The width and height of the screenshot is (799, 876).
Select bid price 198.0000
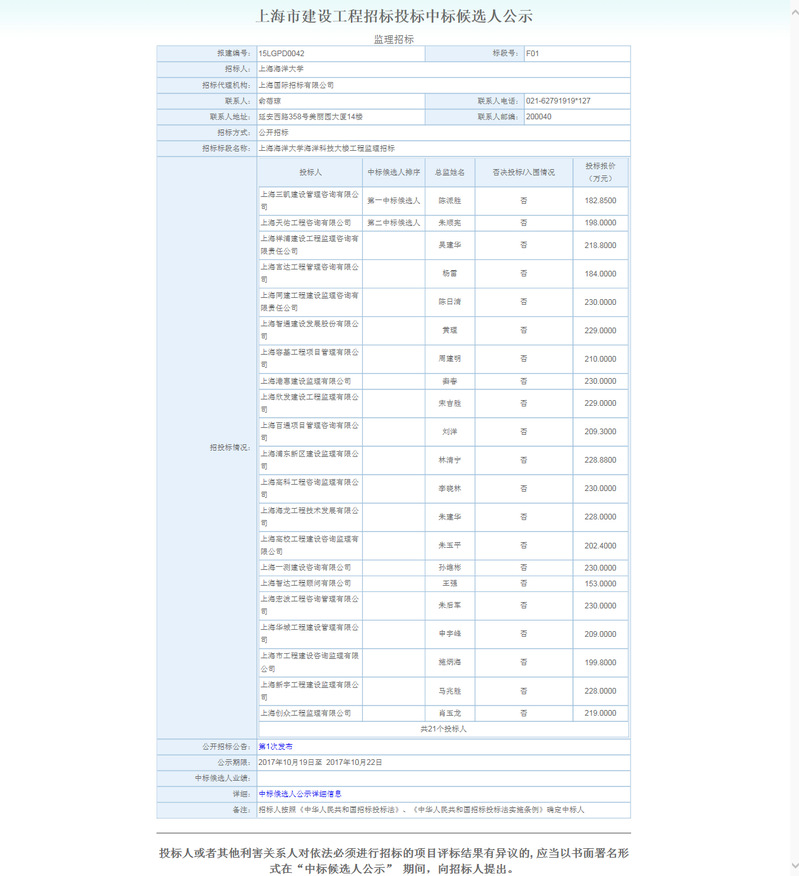[x=601, y=223]
